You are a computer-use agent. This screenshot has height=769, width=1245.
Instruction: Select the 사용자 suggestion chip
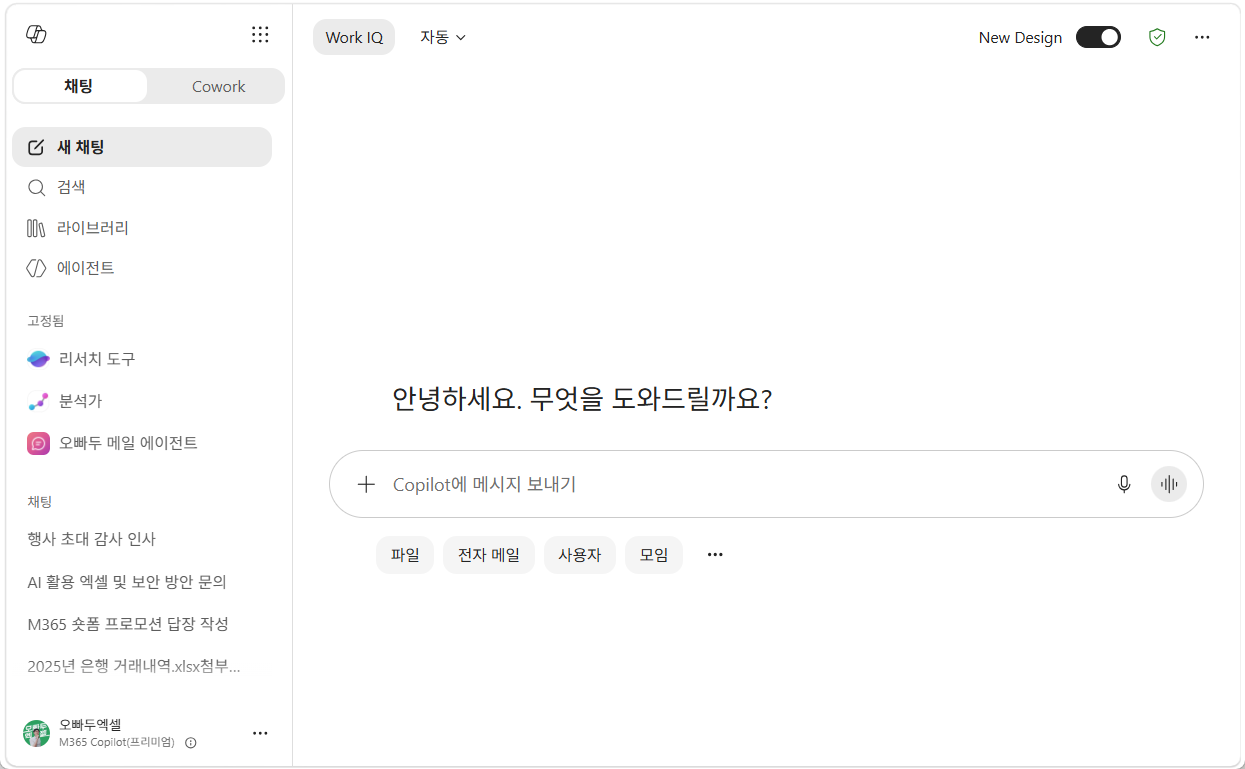pos(580,555)
